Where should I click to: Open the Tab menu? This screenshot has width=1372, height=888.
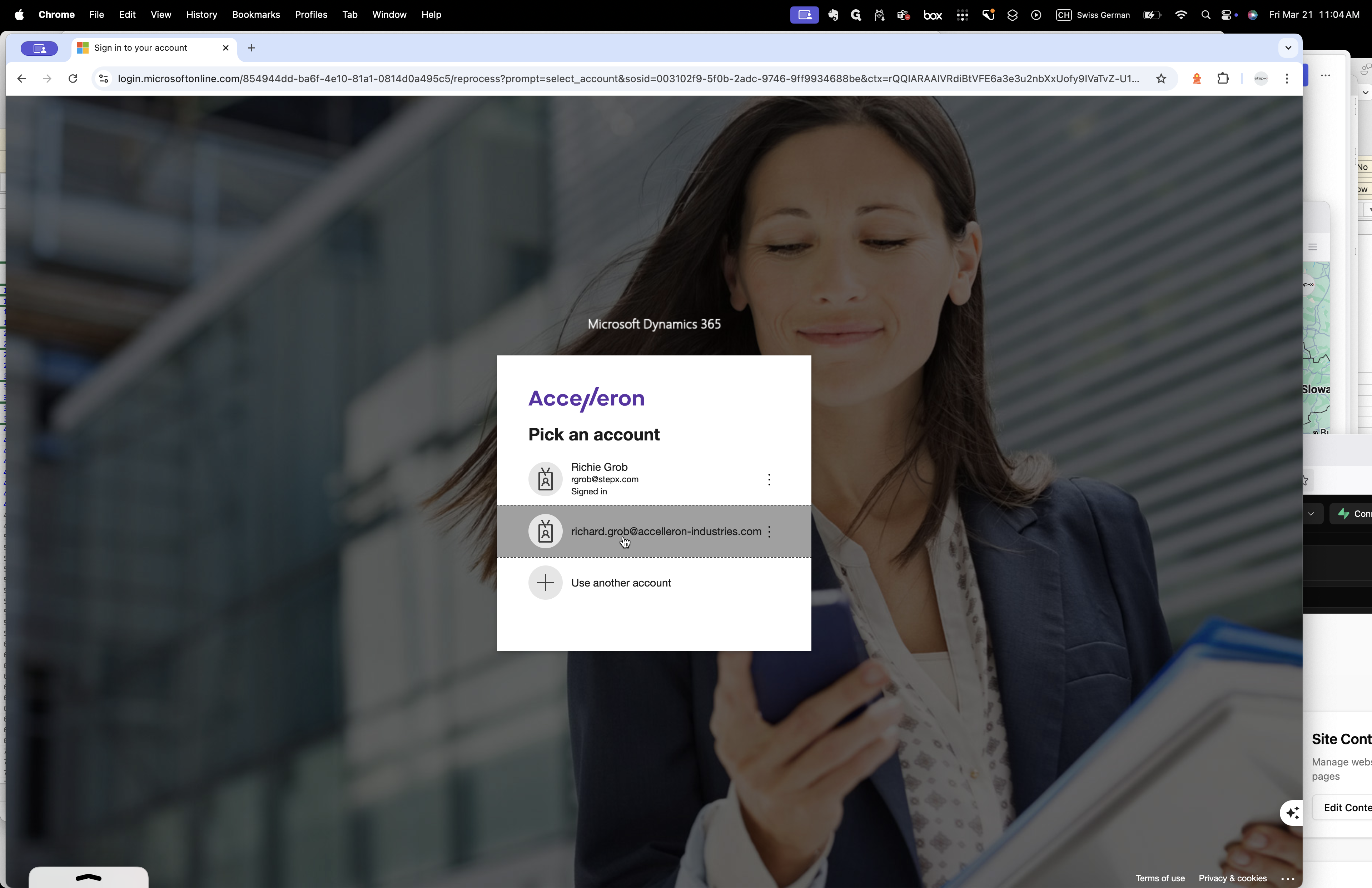point(349,14)
